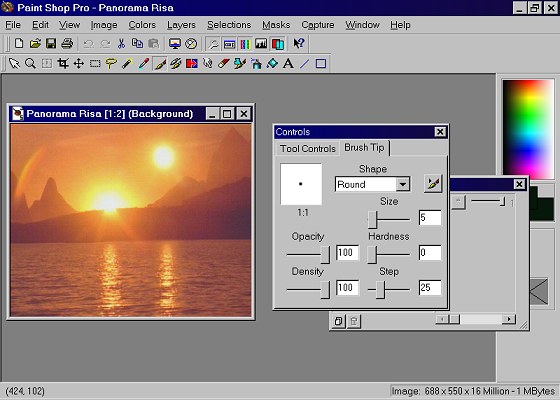Image resolution: width=560 pixels, height=400 pixels.
Task: Toggle the Color Palette toolbar button
Action: pos(245,44)
